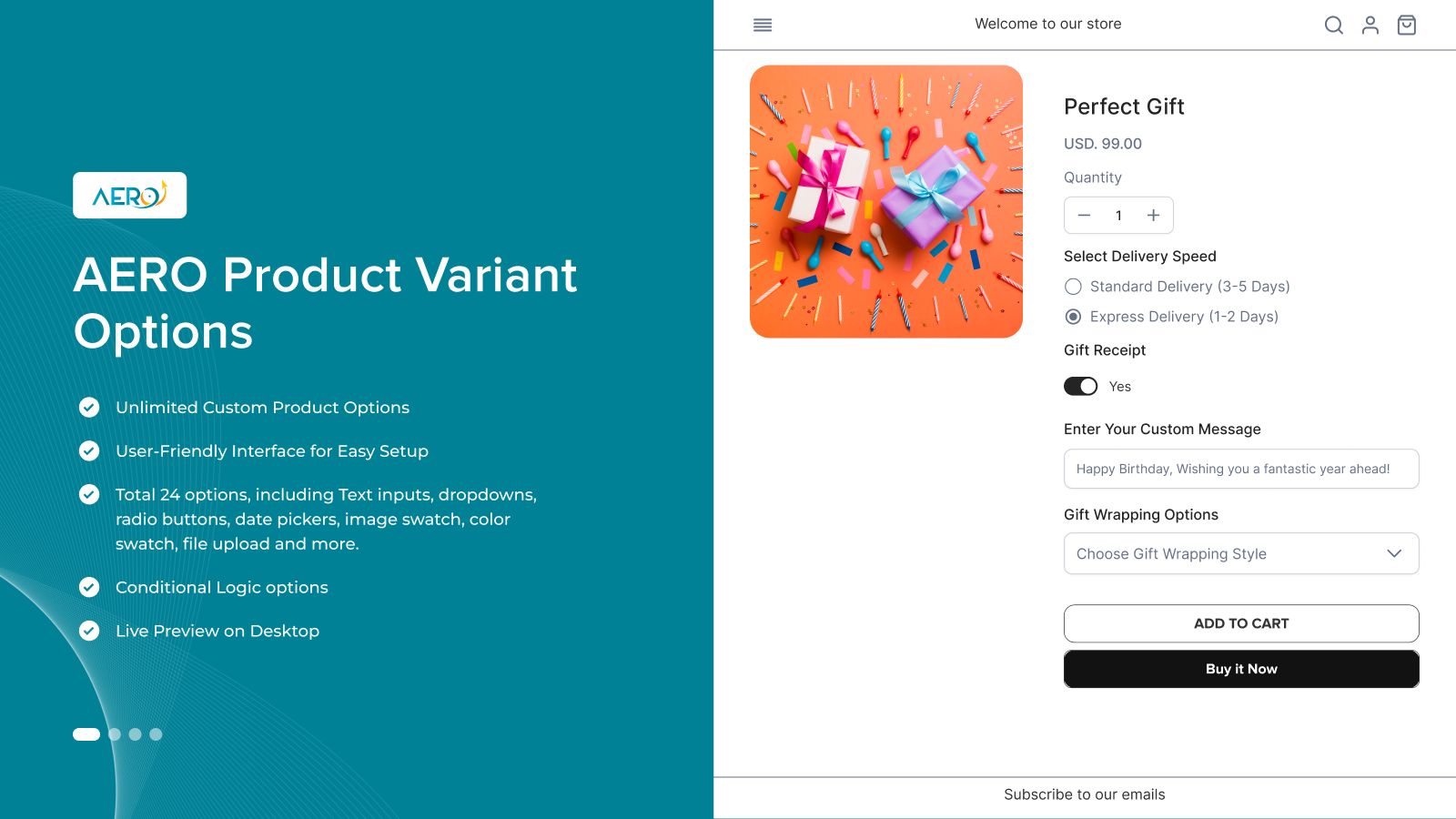Click the custom message text field
Image resolution: width=1456 pixels, height=819 pixels.
click(x=1241, y=469)
